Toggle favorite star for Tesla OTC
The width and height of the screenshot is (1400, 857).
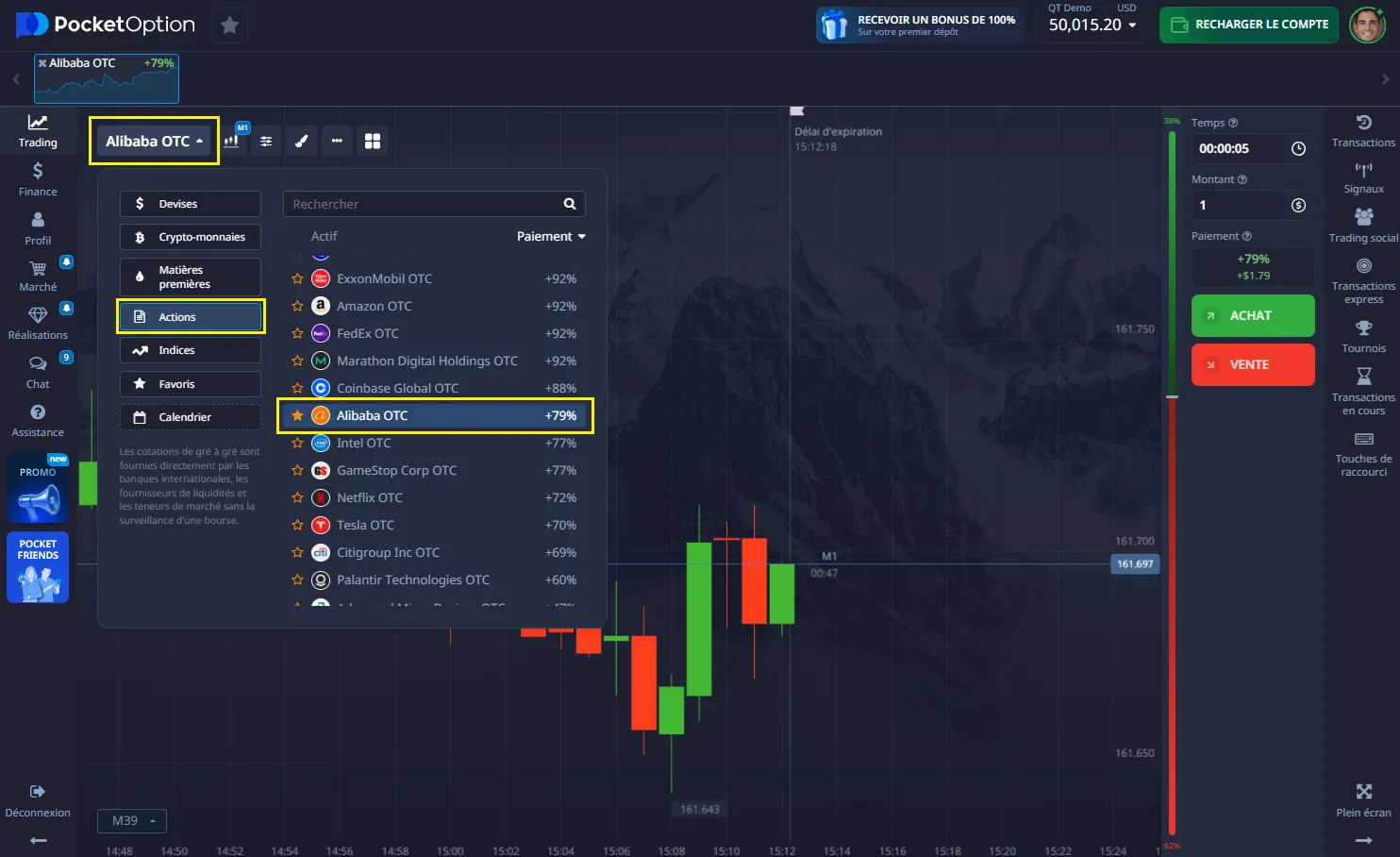297,525
